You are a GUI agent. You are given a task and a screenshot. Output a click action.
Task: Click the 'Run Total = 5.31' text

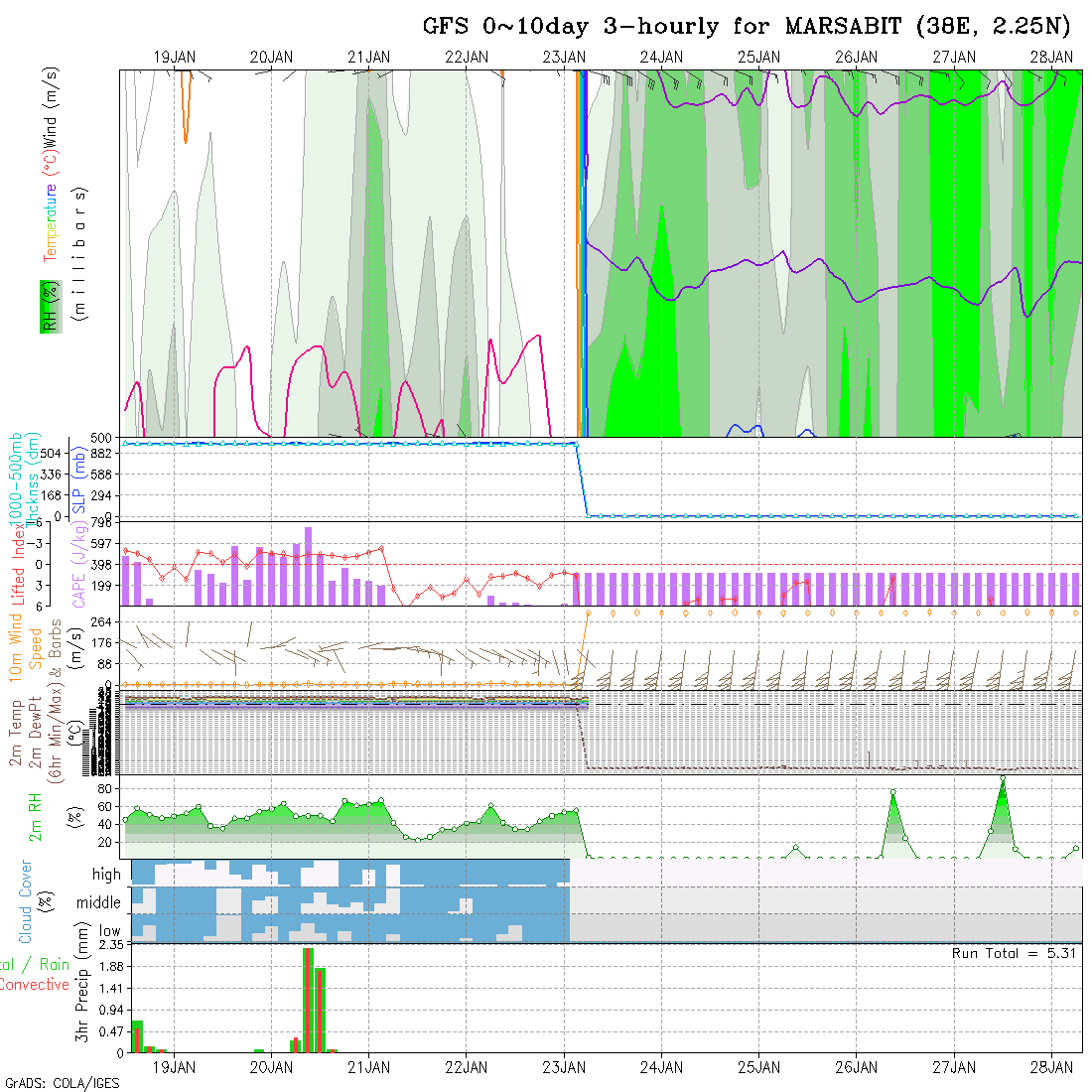[1013, 953]
